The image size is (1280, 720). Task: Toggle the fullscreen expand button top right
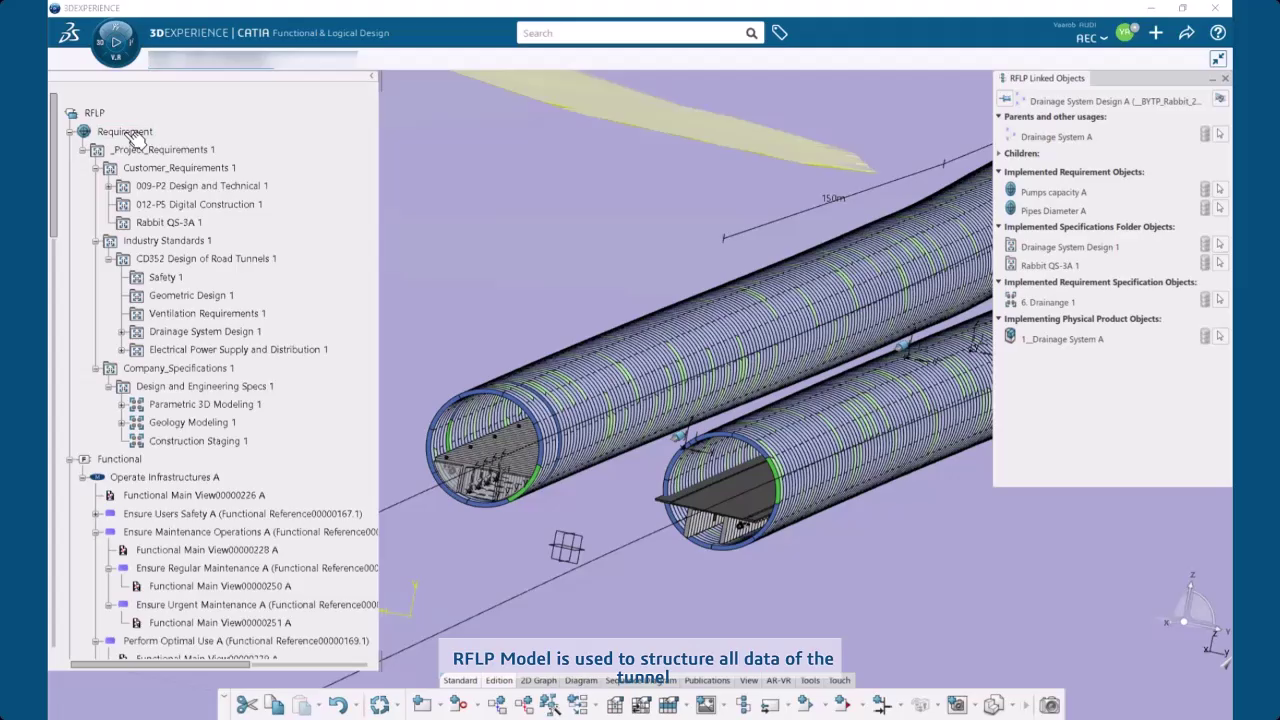tap(1218, 59)
